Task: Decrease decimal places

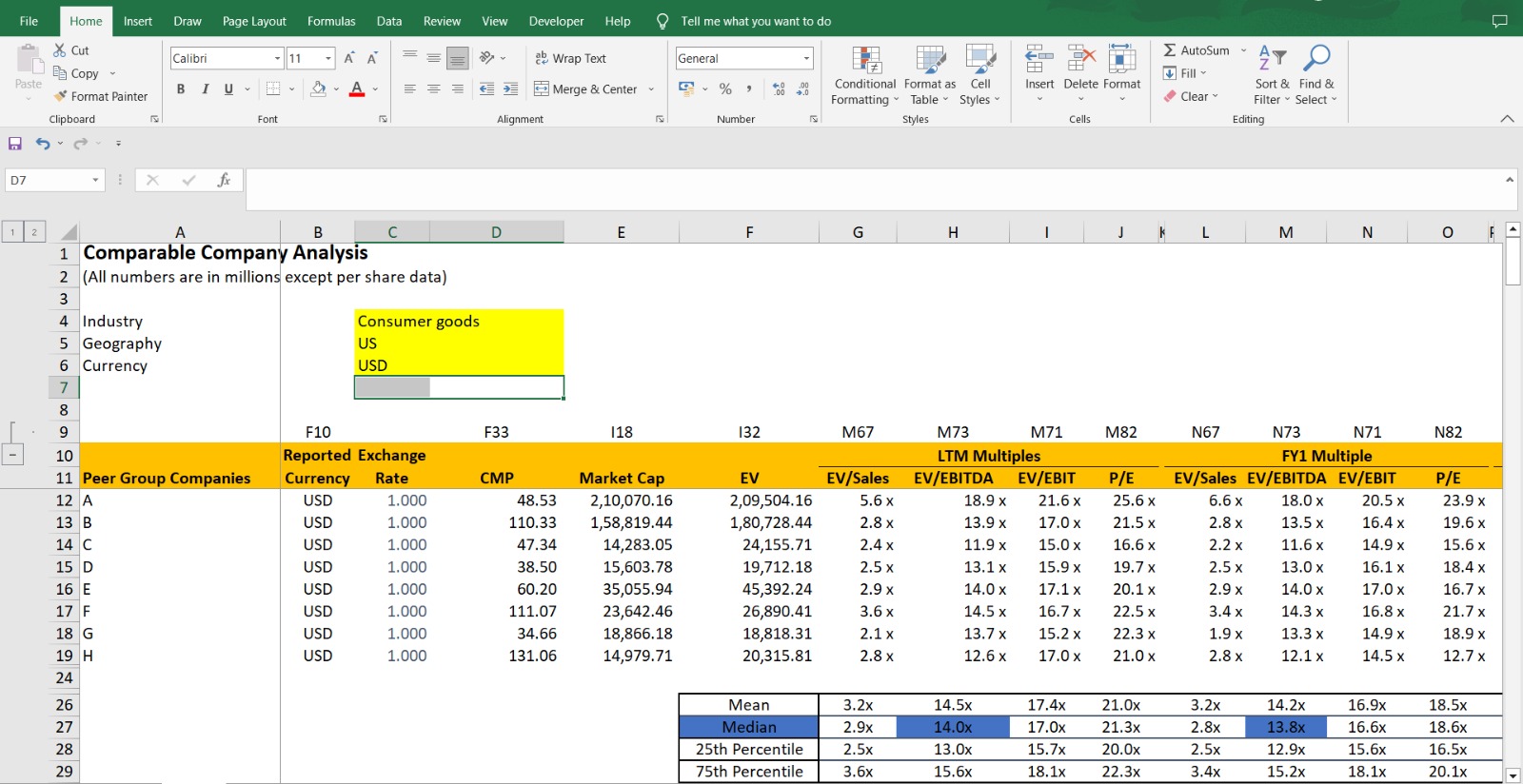Action: tap(802, 88)
